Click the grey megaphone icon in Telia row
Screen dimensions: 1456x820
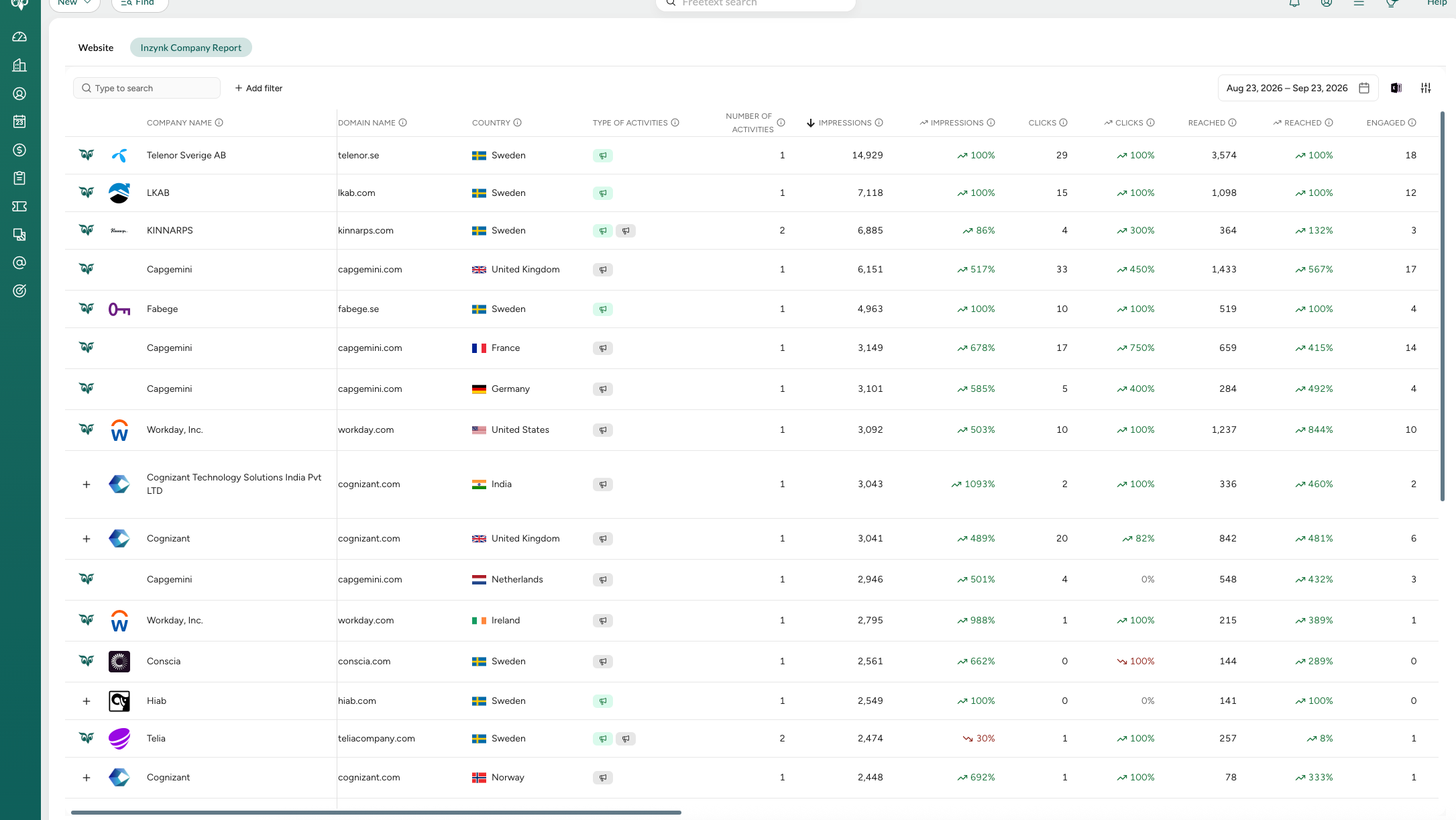[x=626, y=739]
